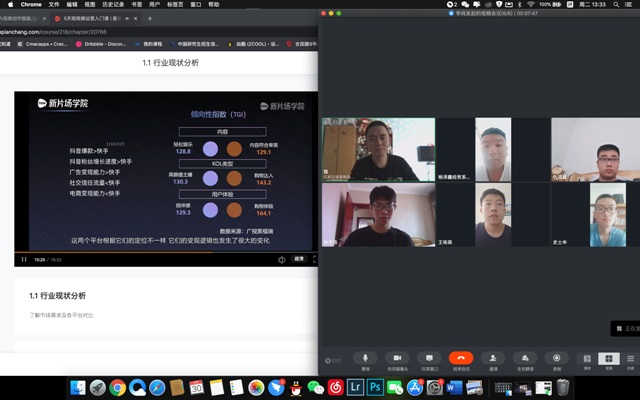Switch to the grid gallery view
This screenshot has height=400, width=640.
(609, 358)
